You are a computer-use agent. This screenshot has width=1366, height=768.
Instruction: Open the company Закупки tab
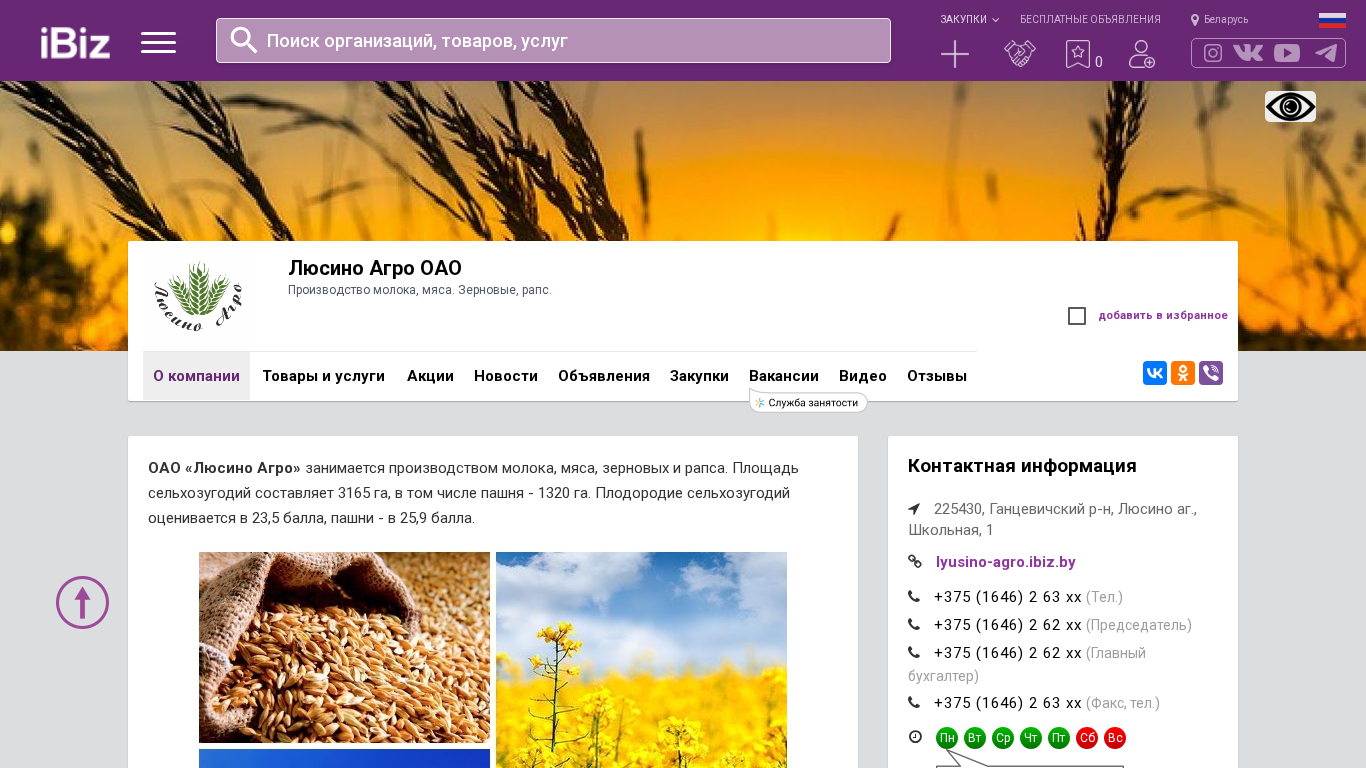[x=699, y=376]
